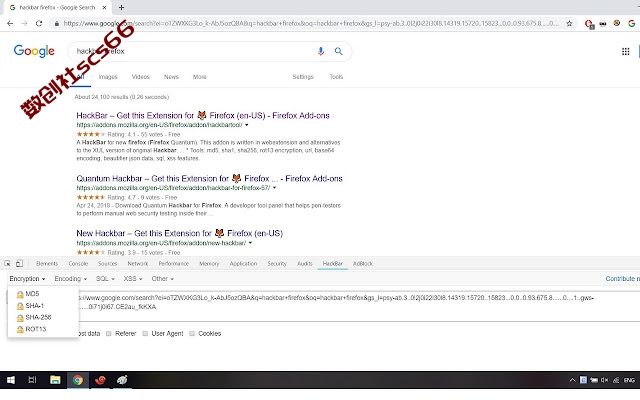Viewport: 640px width, 400px height.
Task: Open Quantum Hackbar result link
Action: (209, 178)
